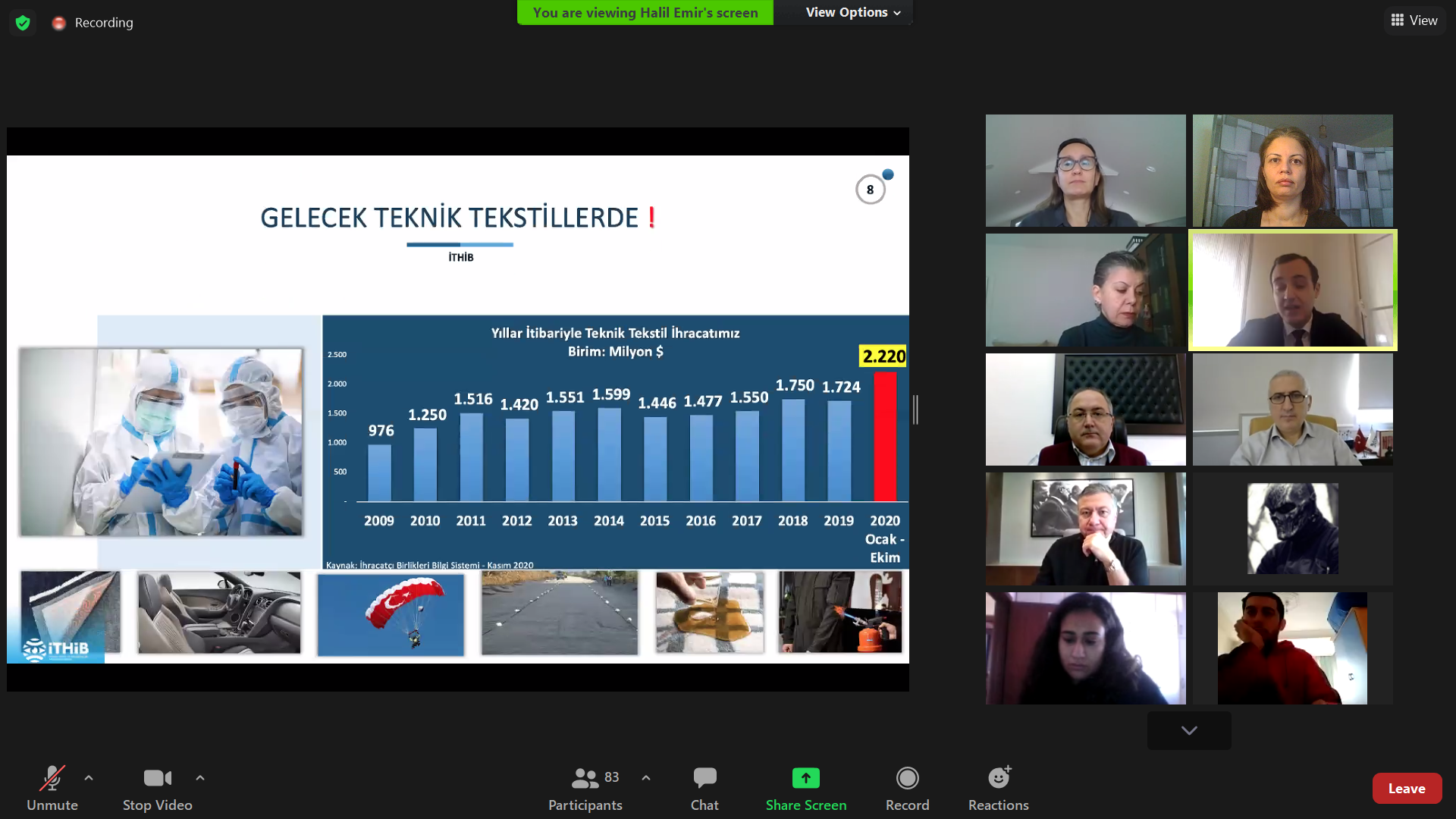
Task: Click the green screen viewing banner
Action: pyautogui.click(x=645, y=12)
